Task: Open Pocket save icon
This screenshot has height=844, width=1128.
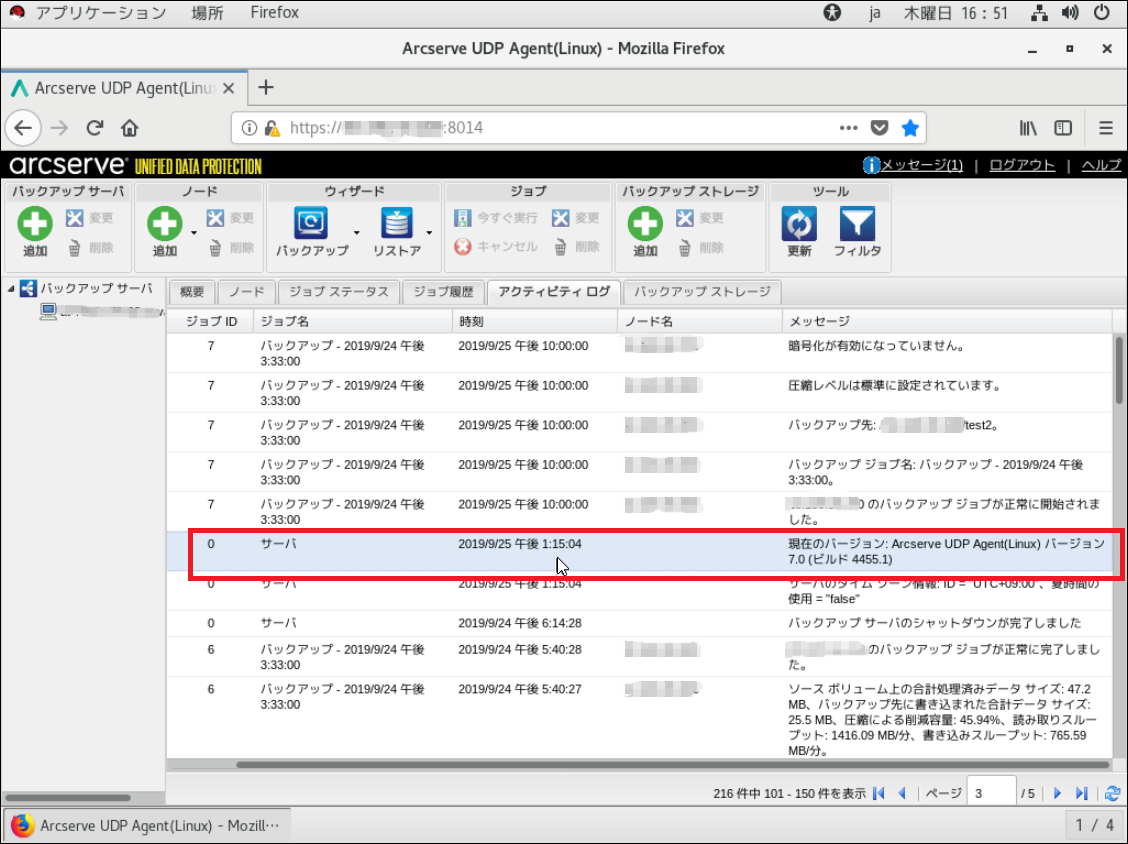Action: coord(879,128)
